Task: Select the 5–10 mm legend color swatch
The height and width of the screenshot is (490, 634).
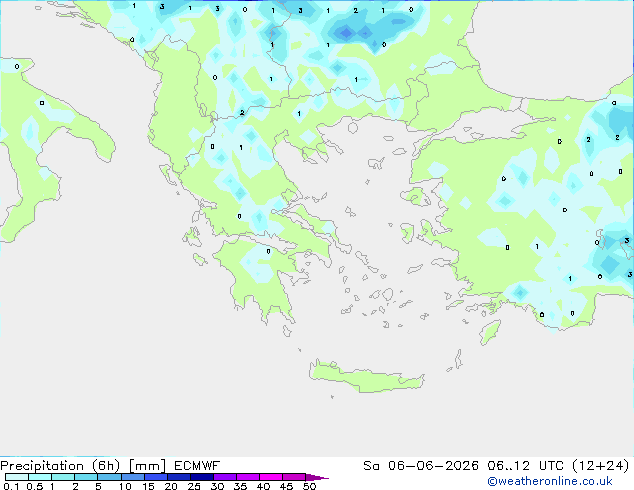Action: pyautogui.click(x=110, y=477)
